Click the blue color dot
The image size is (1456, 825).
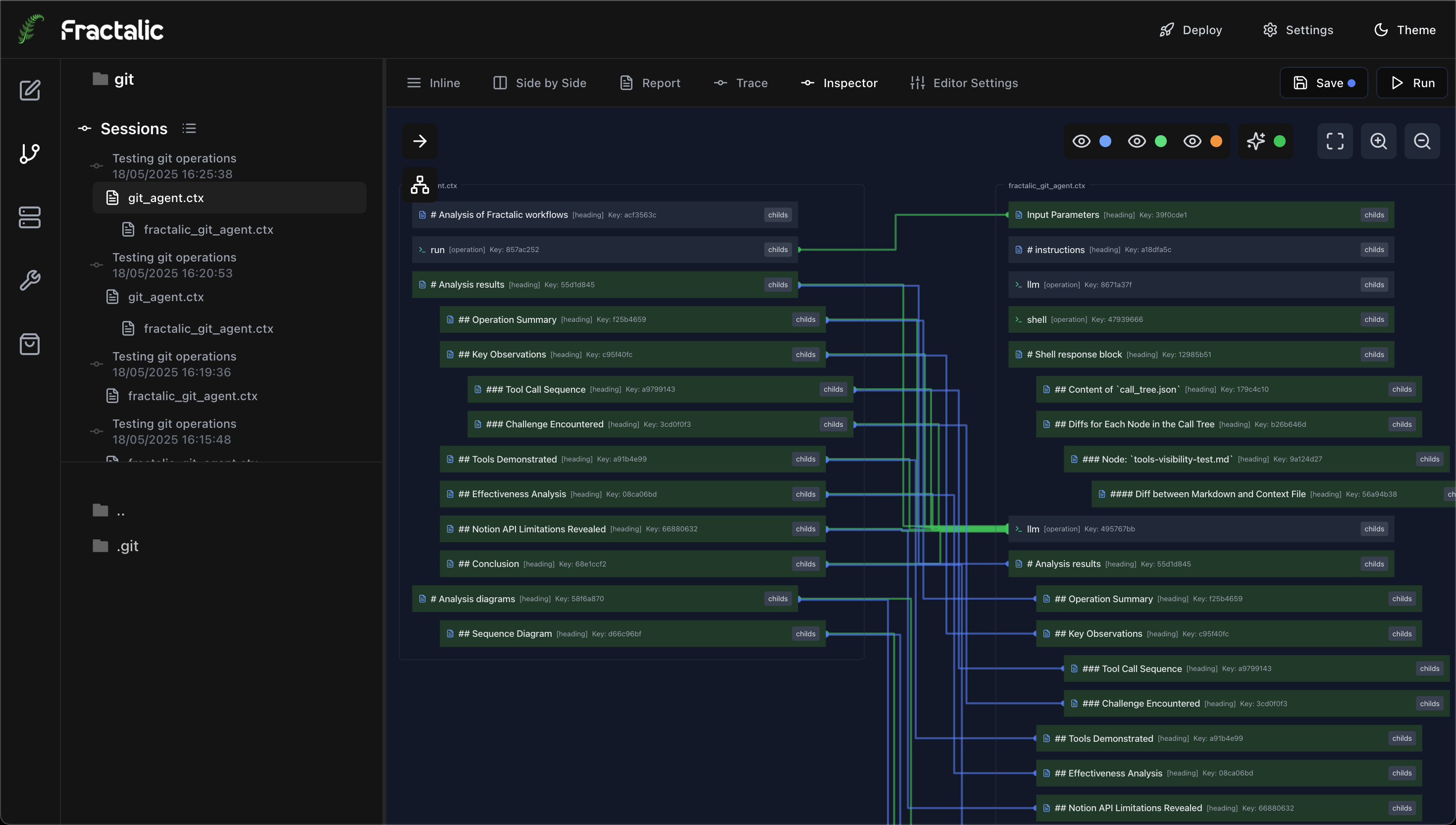coord(1105,141)
